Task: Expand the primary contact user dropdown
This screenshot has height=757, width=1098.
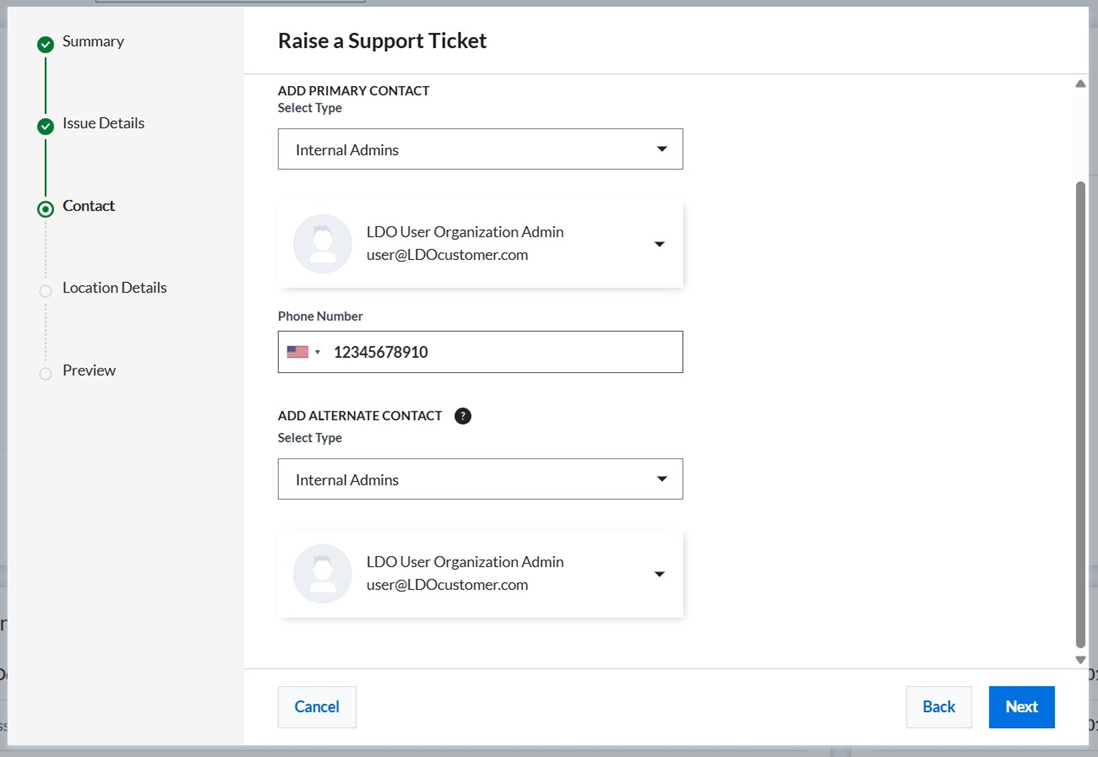Action: tap(659, 244)
